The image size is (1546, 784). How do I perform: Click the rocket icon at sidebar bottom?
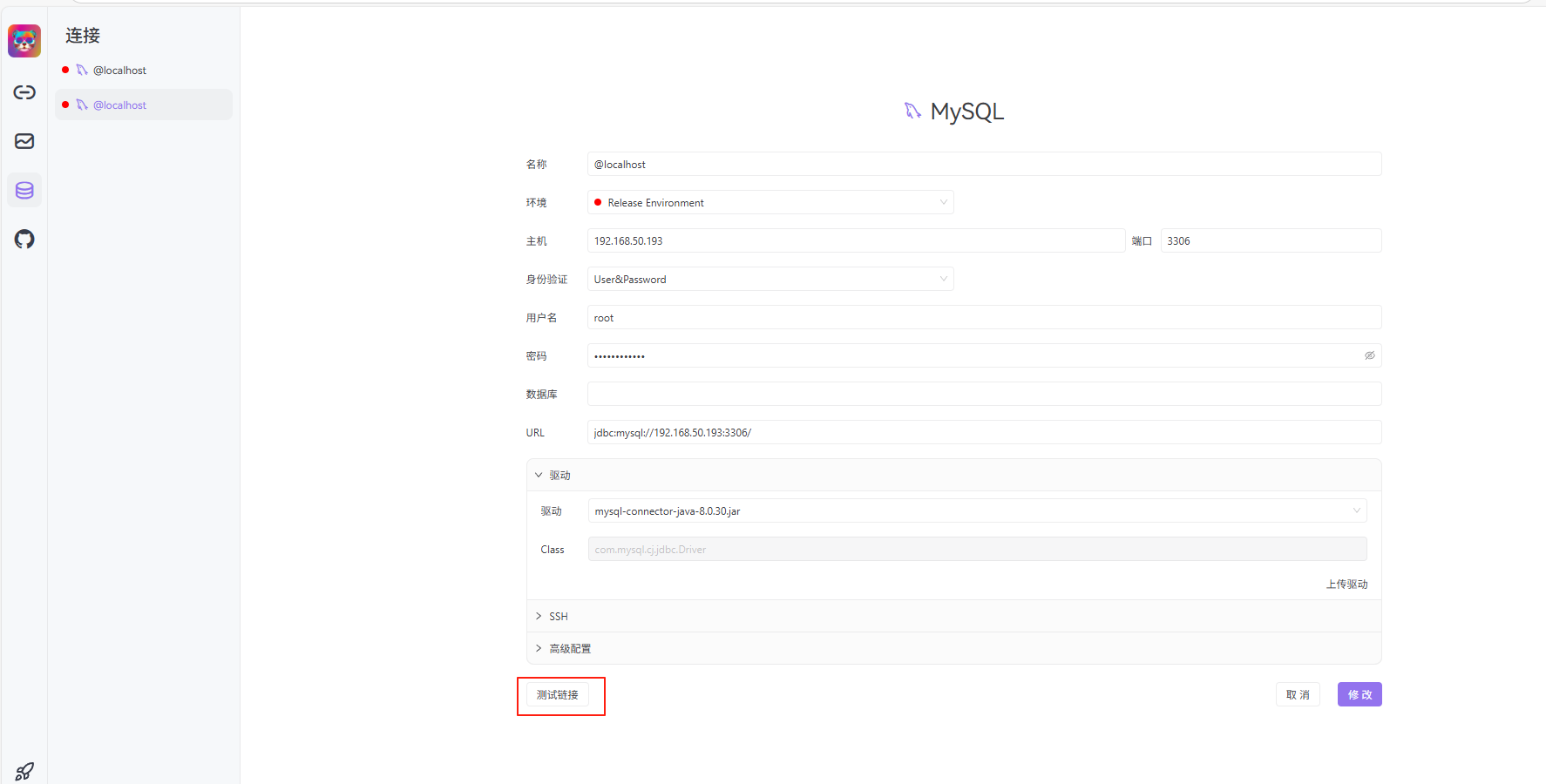[24, 770]
